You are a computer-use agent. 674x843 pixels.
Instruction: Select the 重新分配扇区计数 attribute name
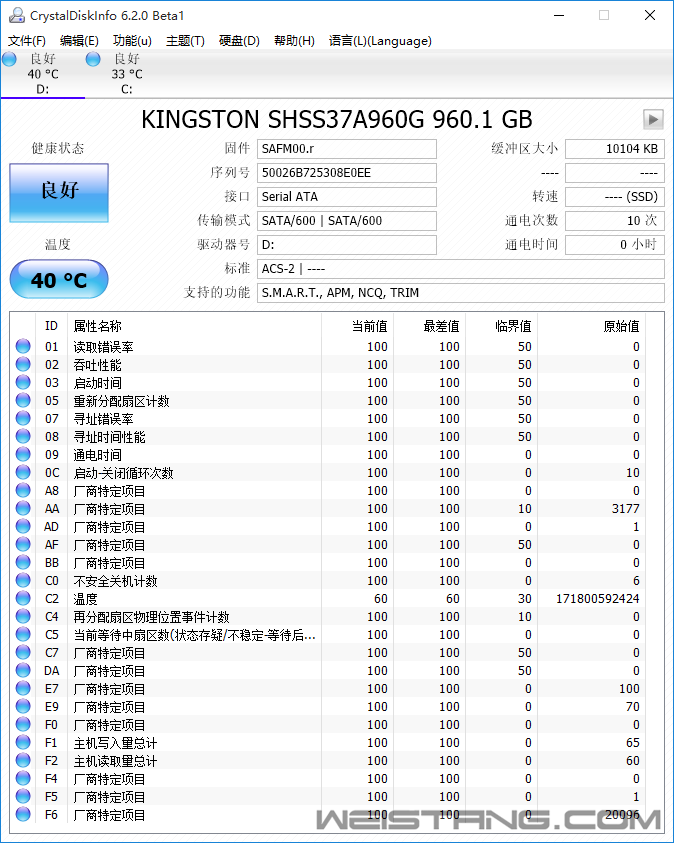click(121, 401)
